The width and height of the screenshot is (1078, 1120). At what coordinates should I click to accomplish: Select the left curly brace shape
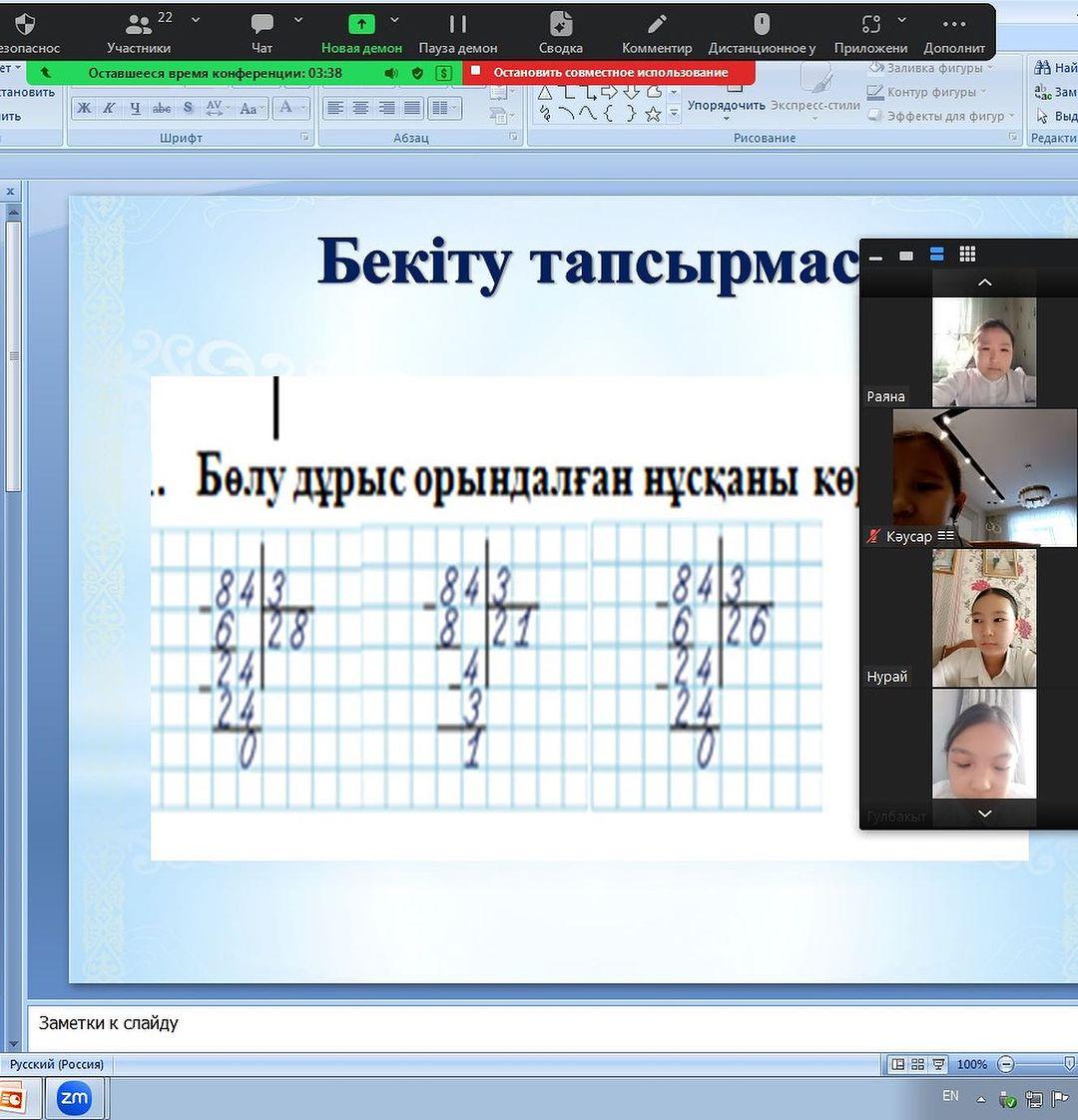[x=609, y=114]
